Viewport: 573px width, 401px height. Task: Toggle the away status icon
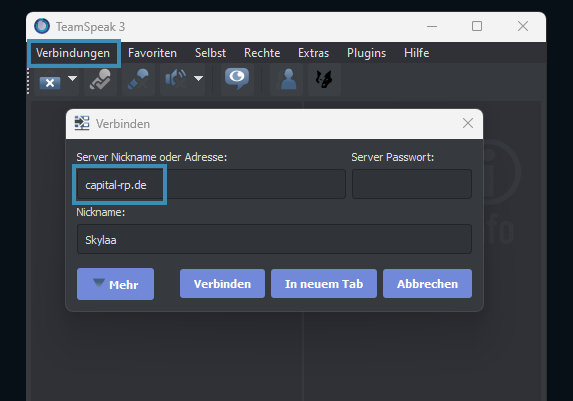point(100,79)
